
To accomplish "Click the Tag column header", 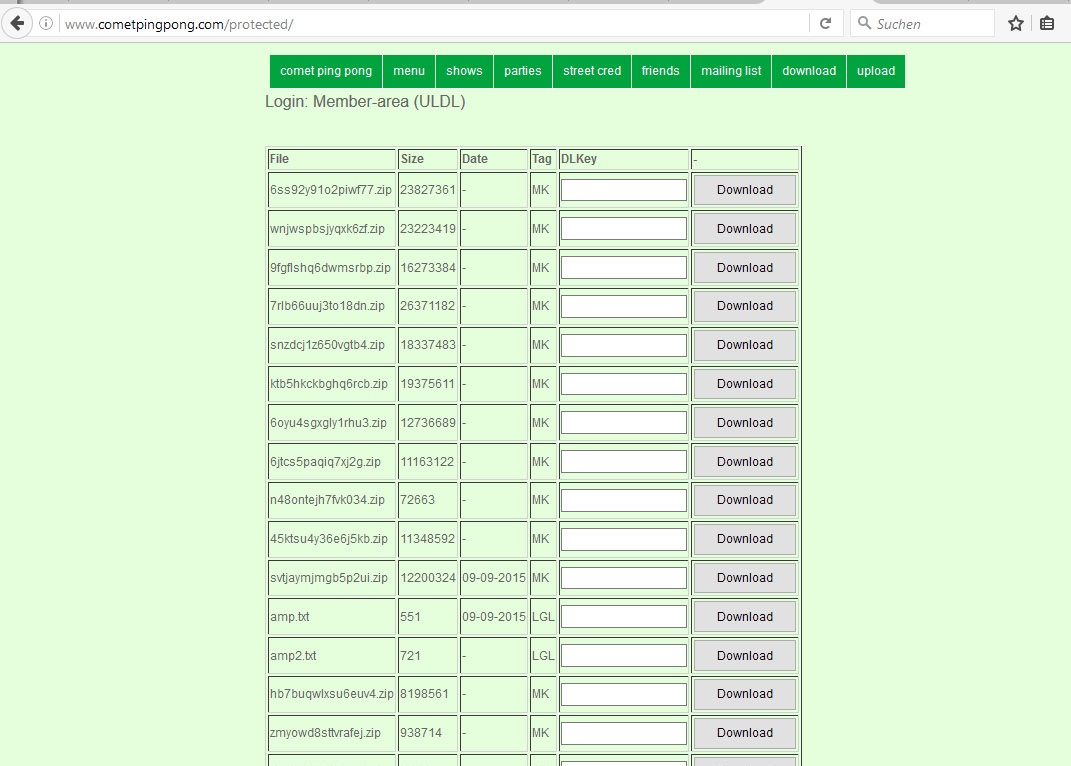I will [x=542, y=159].
